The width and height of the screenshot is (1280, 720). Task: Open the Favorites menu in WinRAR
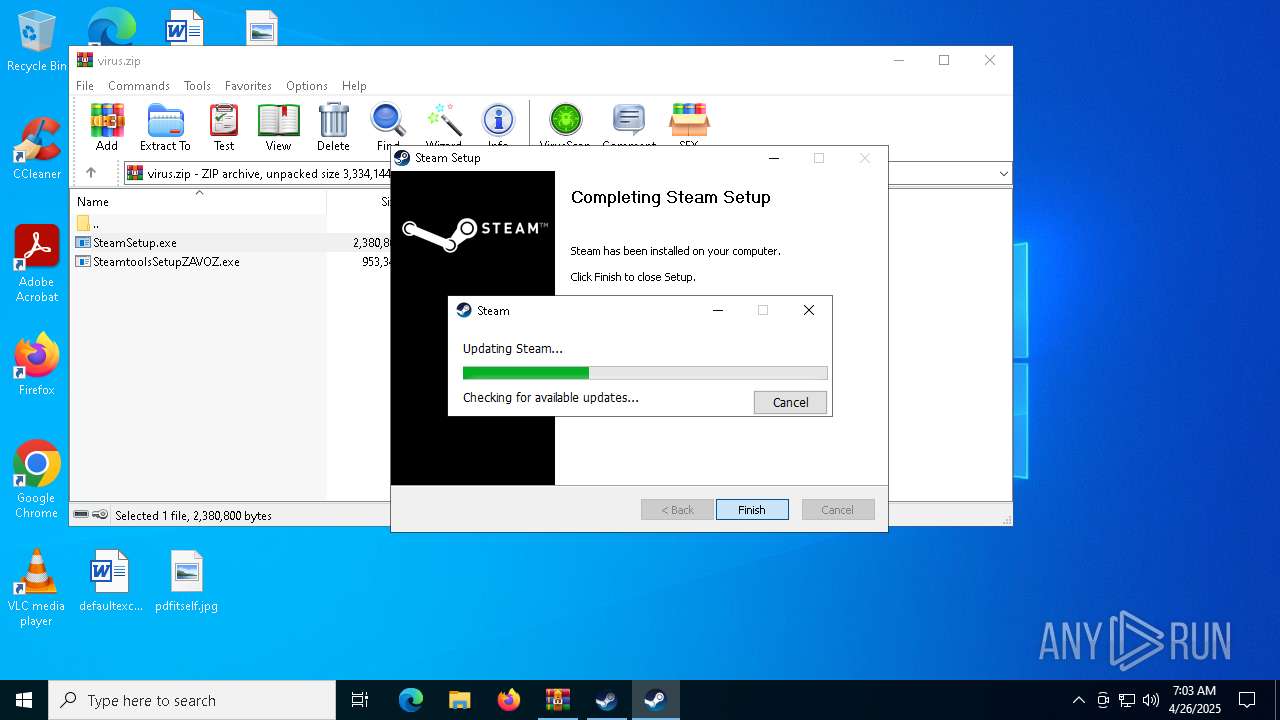pos(248,86)
